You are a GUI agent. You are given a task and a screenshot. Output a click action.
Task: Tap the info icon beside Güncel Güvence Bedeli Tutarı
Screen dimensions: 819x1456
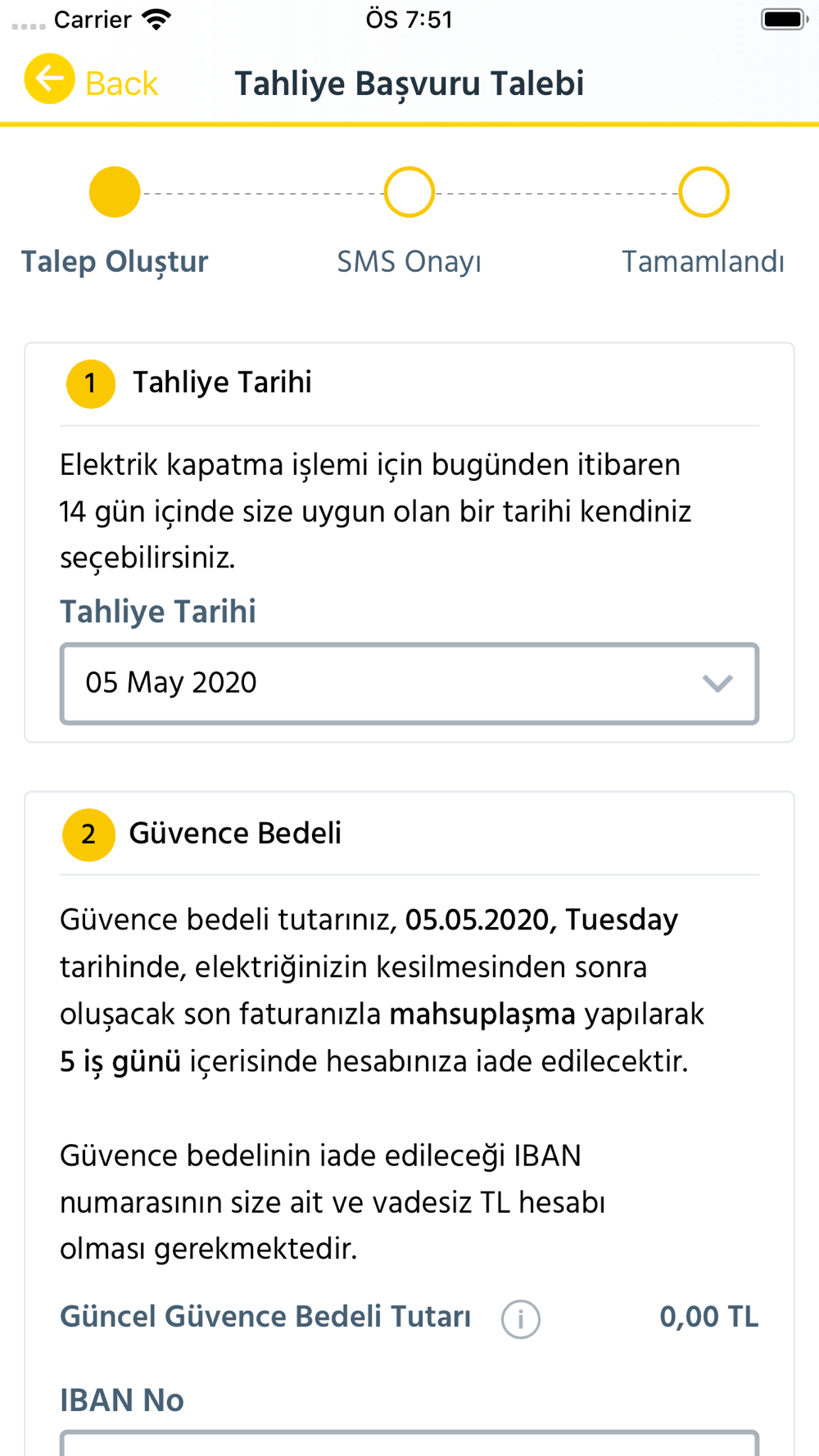tap(521, 1319)
